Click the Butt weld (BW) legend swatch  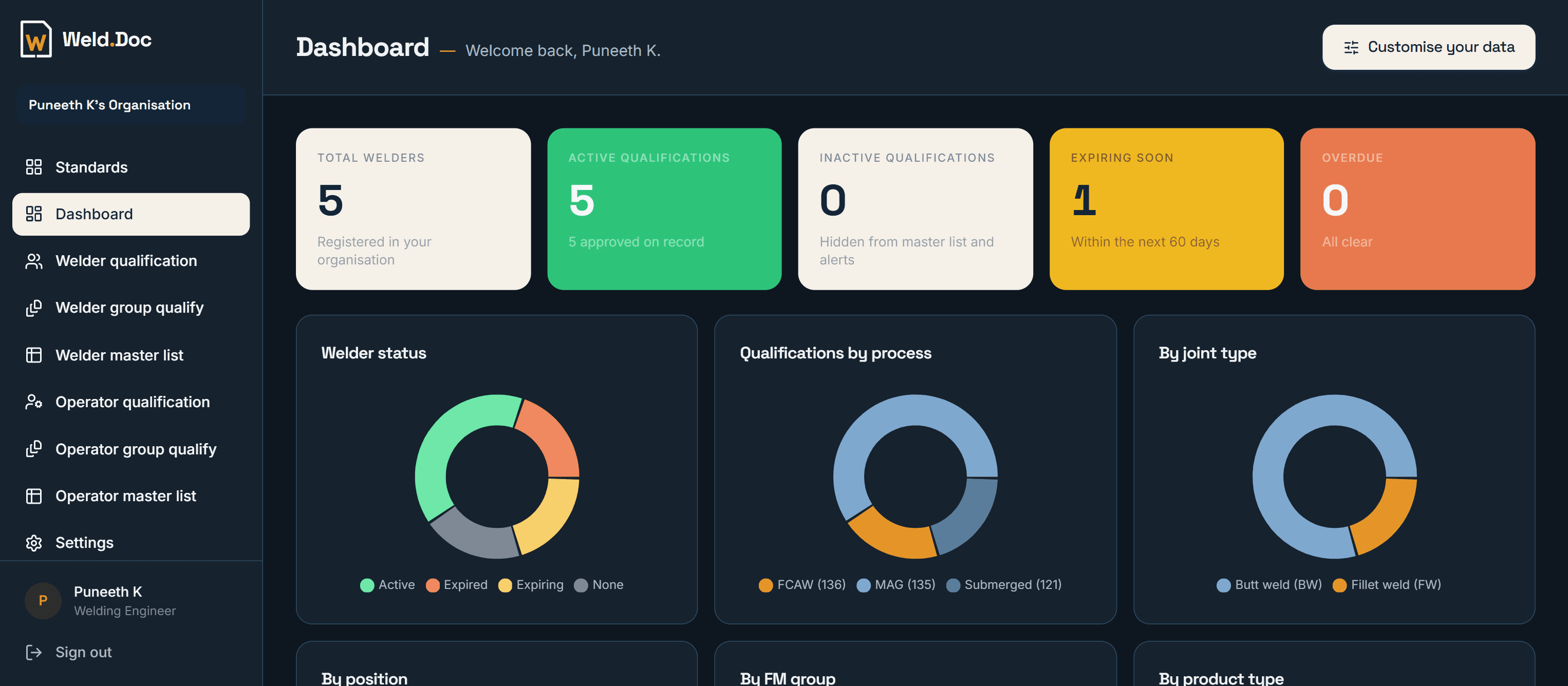point(1223,585)
